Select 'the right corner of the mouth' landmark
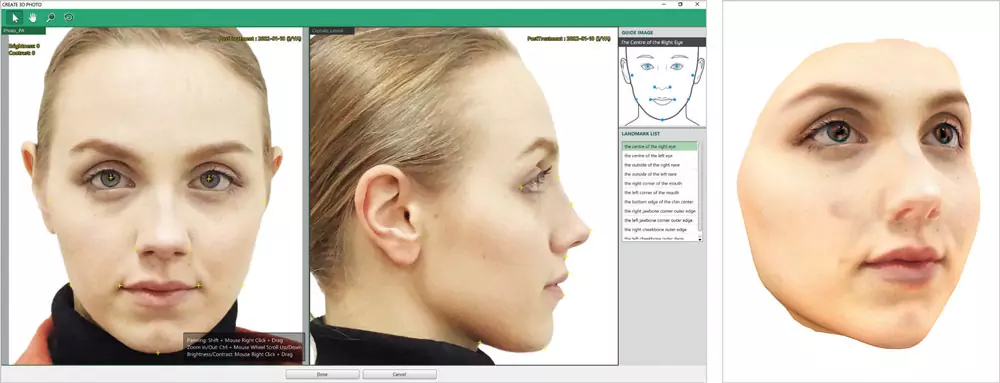 click(660, 184)
